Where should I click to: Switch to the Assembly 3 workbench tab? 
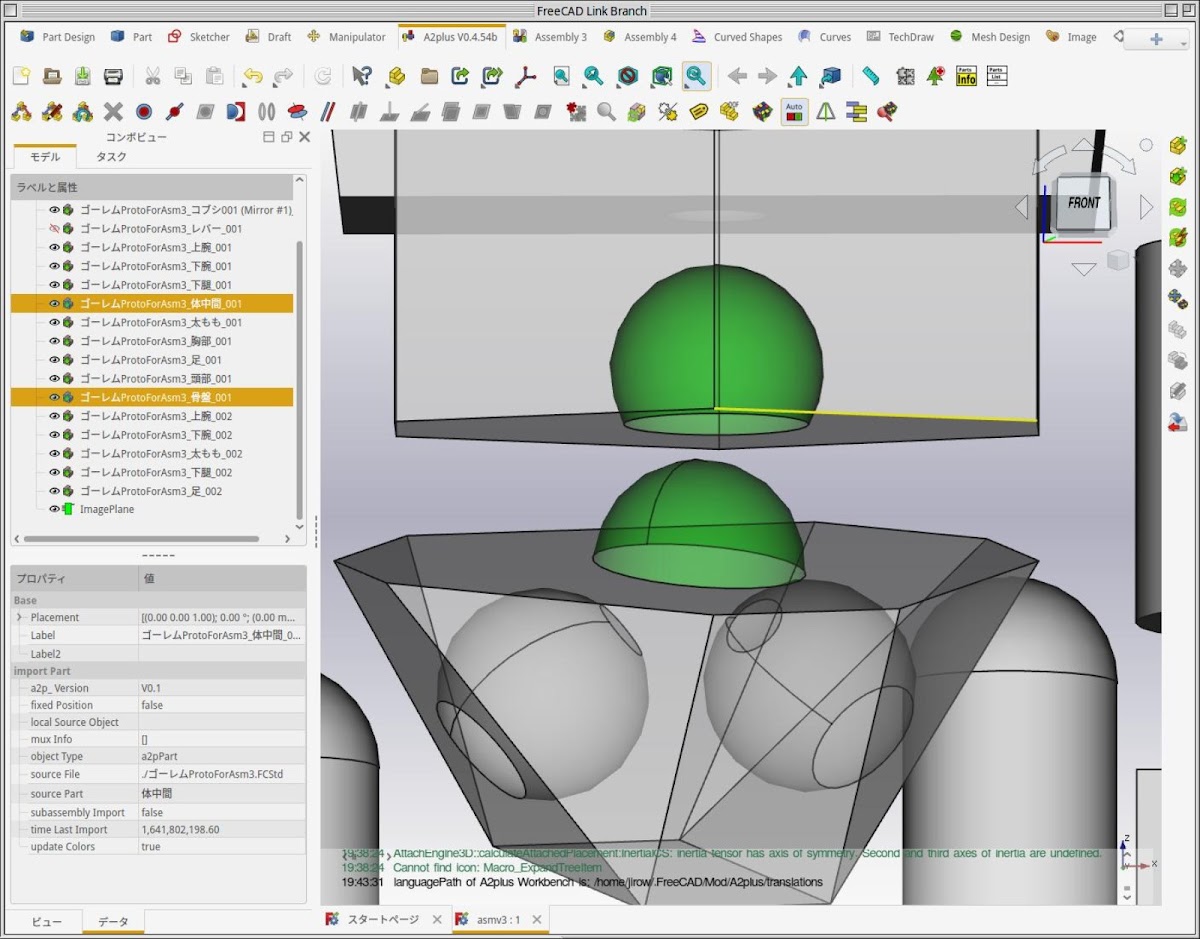(x=550, y=37)
